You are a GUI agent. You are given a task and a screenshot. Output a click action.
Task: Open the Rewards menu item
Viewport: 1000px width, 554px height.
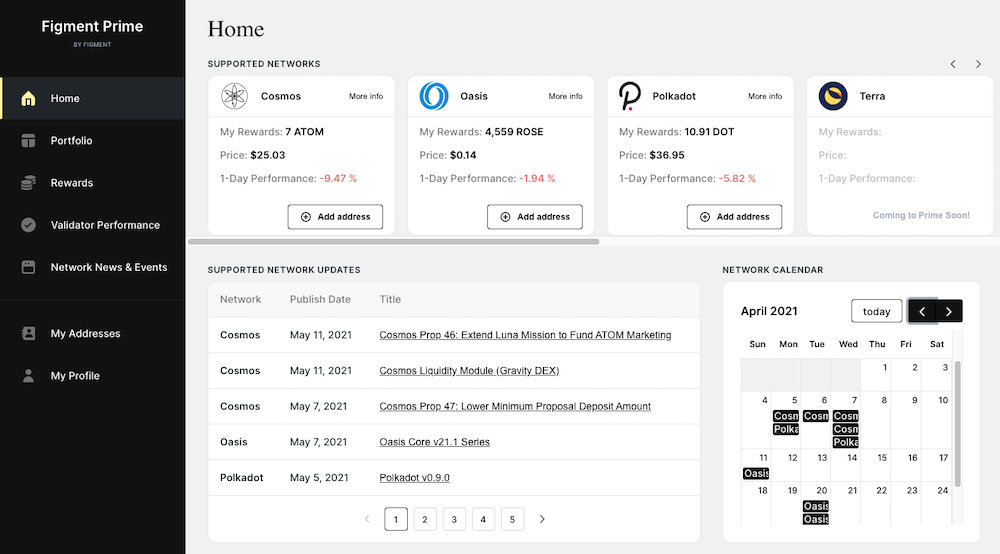click(92, 183)
